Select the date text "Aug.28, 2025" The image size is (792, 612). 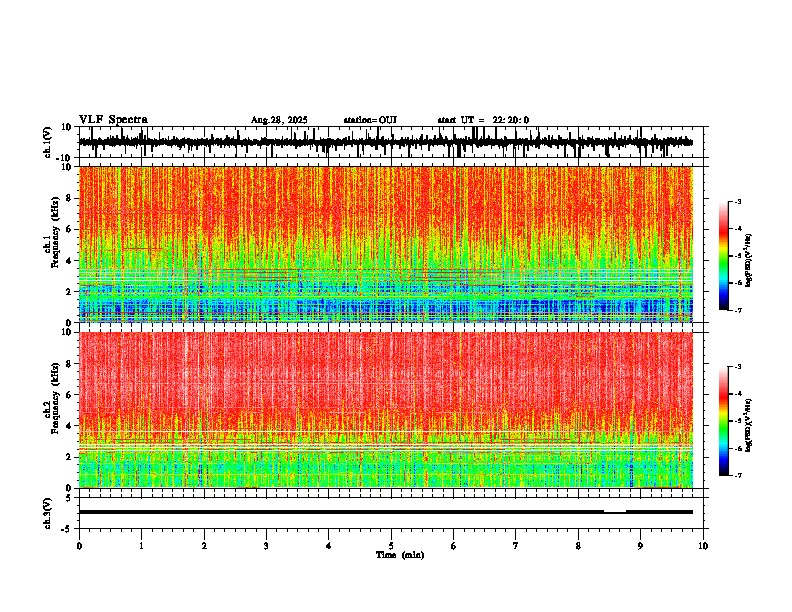click(279, 120)
